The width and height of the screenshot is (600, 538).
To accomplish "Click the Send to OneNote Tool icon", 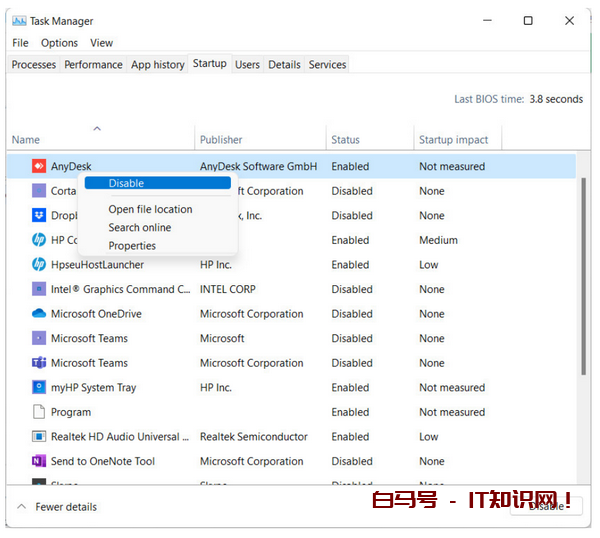I will pos(39,461).
